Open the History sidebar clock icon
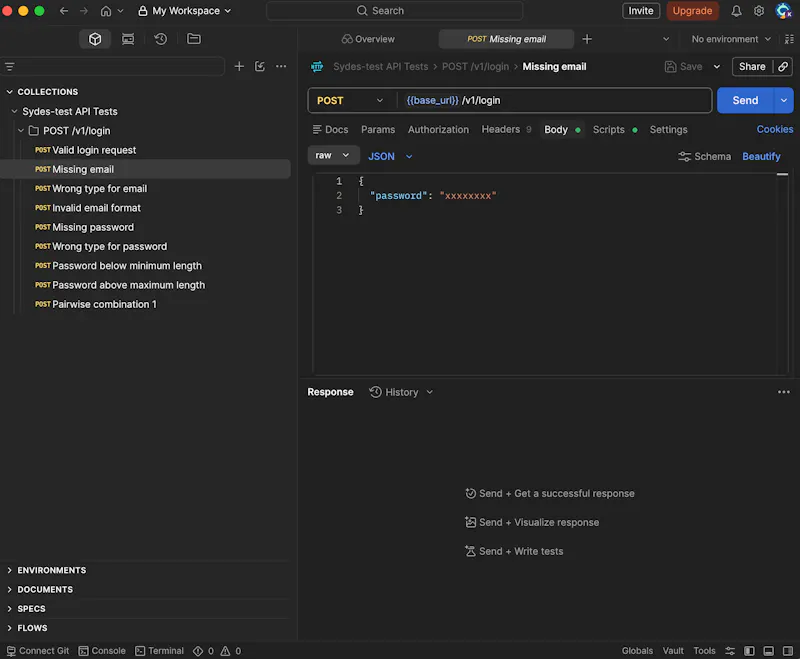800x659 pixels. point(161,39)
